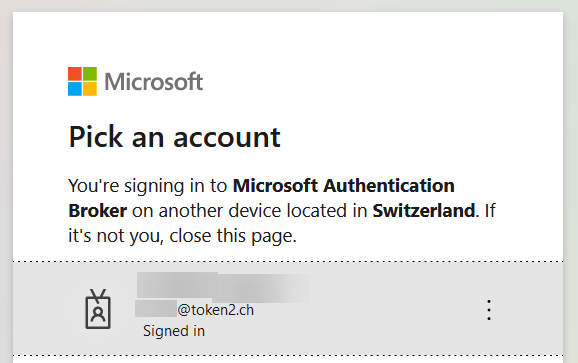Click the work account badge icon

(x=98, y=309)
